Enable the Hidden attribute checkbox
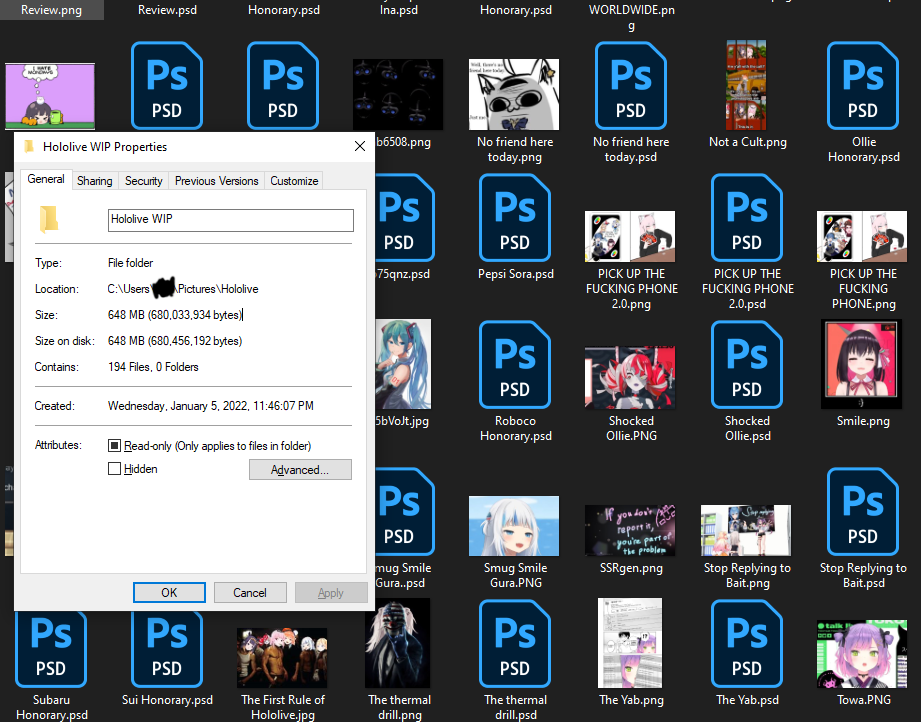921x722 pixels. coord(115,469)
